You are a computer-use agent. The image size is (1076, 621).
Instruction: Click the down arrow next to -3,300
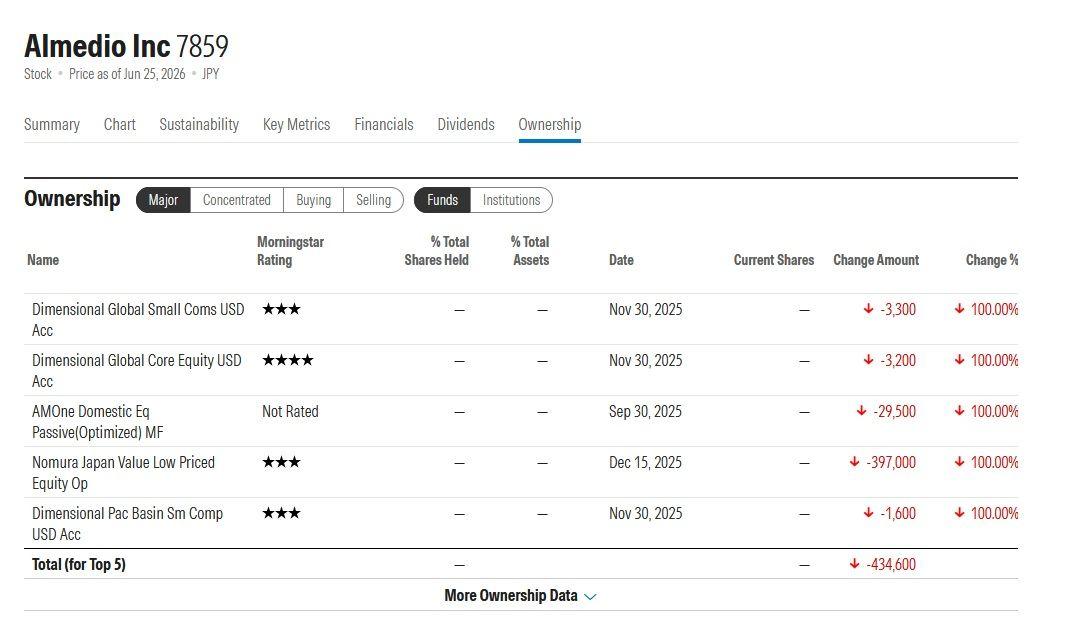click(x=868, y=309)
